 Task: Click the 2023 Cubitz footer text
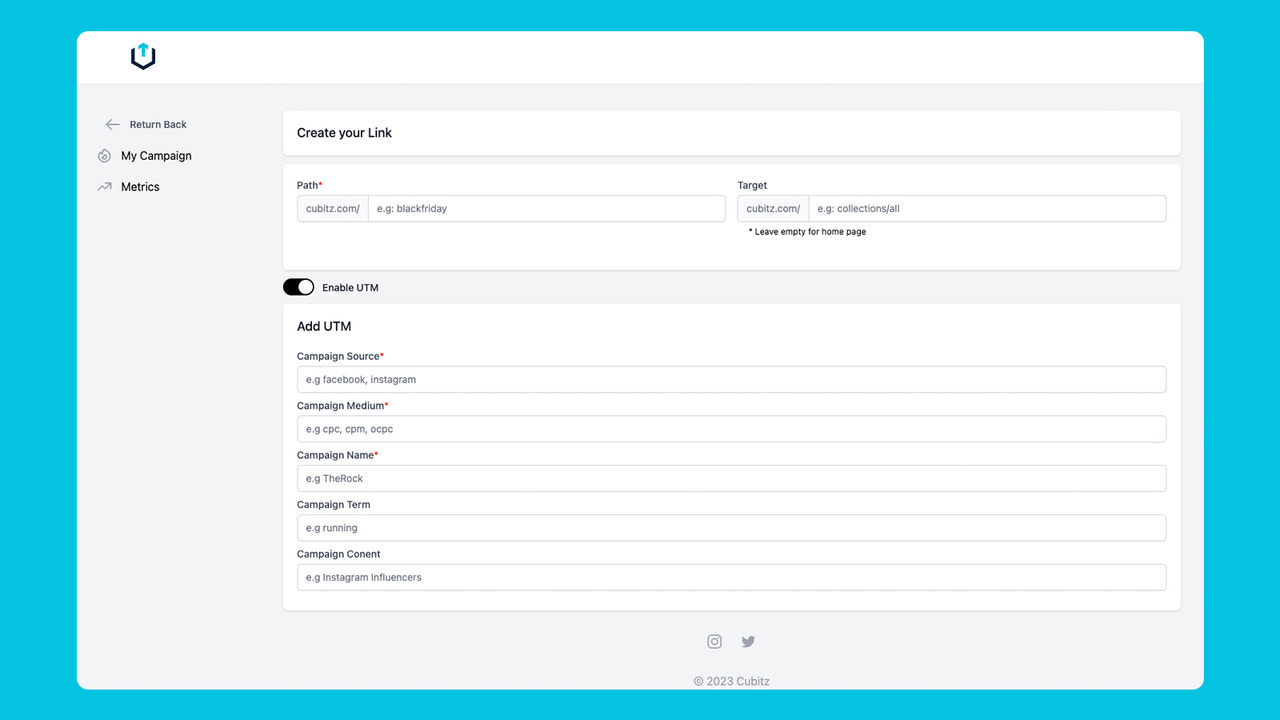(732, 681)
